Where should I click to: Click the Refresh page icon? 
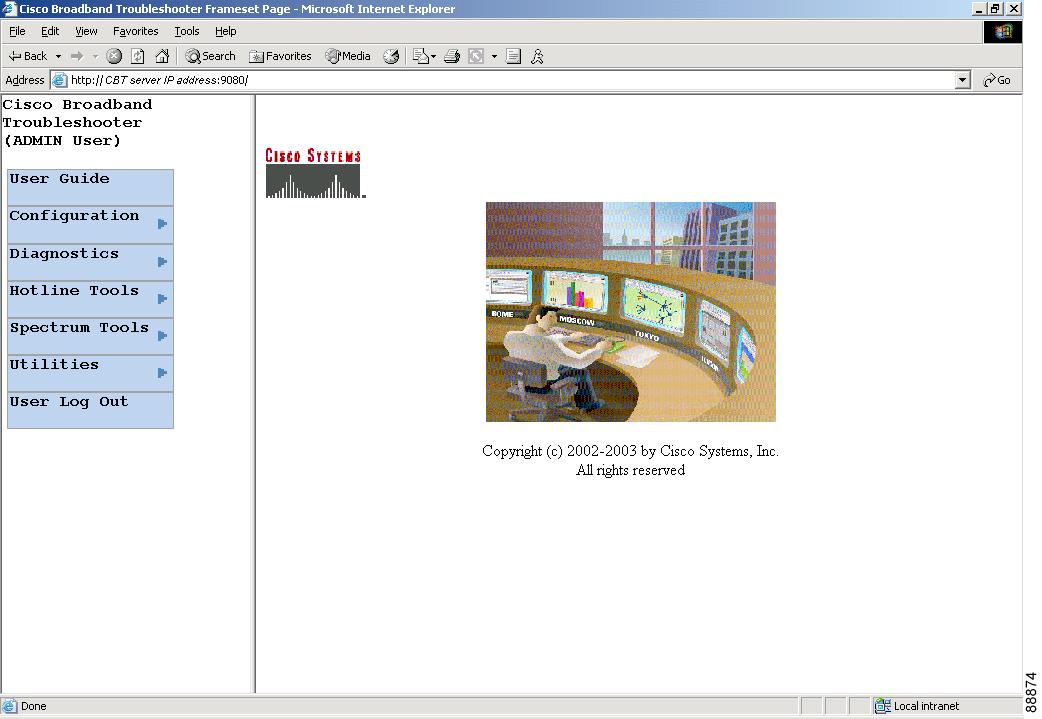click(x=138, y=56)
